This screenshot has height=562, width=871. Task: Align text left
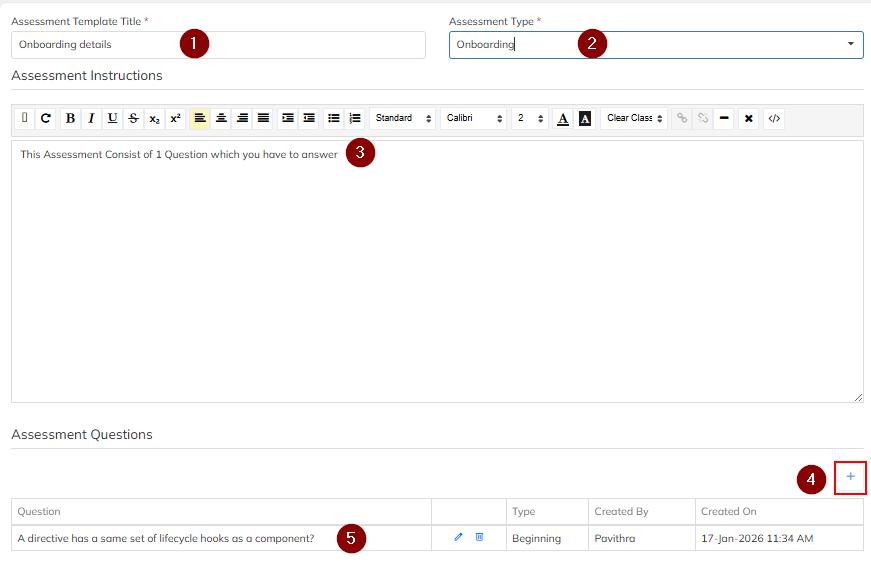[199, 118]
